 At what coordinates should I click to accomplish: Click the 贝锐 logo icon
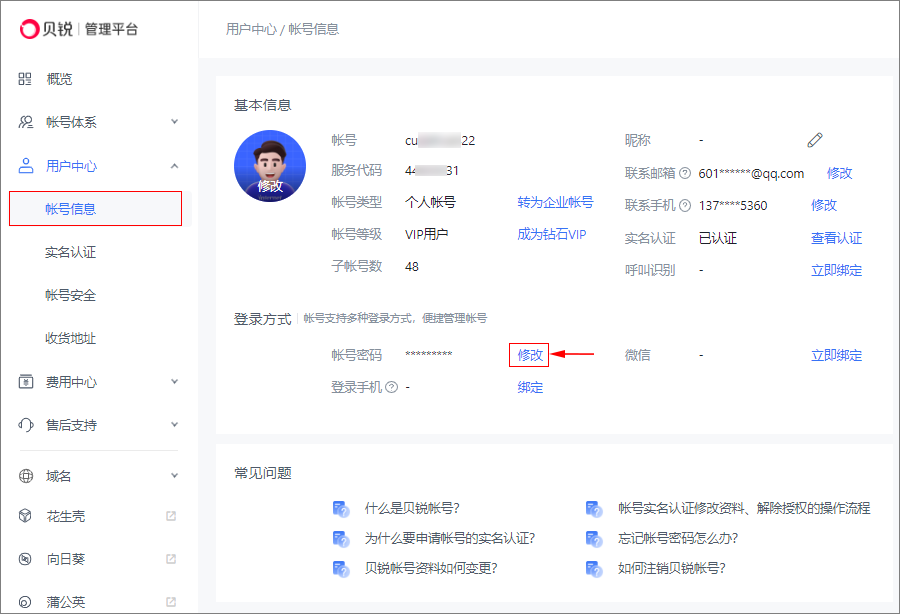29,29
